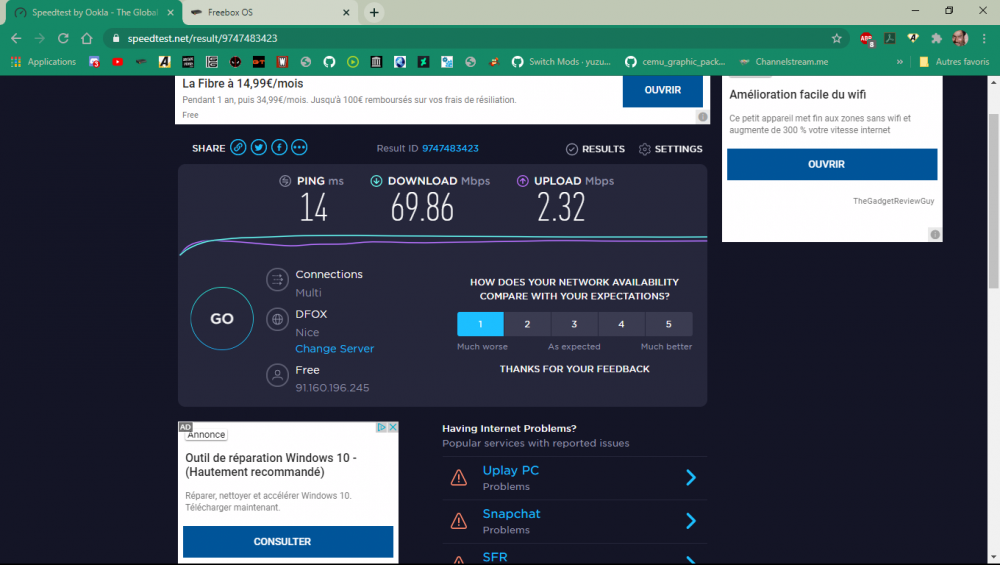The width and height of the screenshot is (1000, 565).
Task: Click the copy link share icon
Action: 238,148
